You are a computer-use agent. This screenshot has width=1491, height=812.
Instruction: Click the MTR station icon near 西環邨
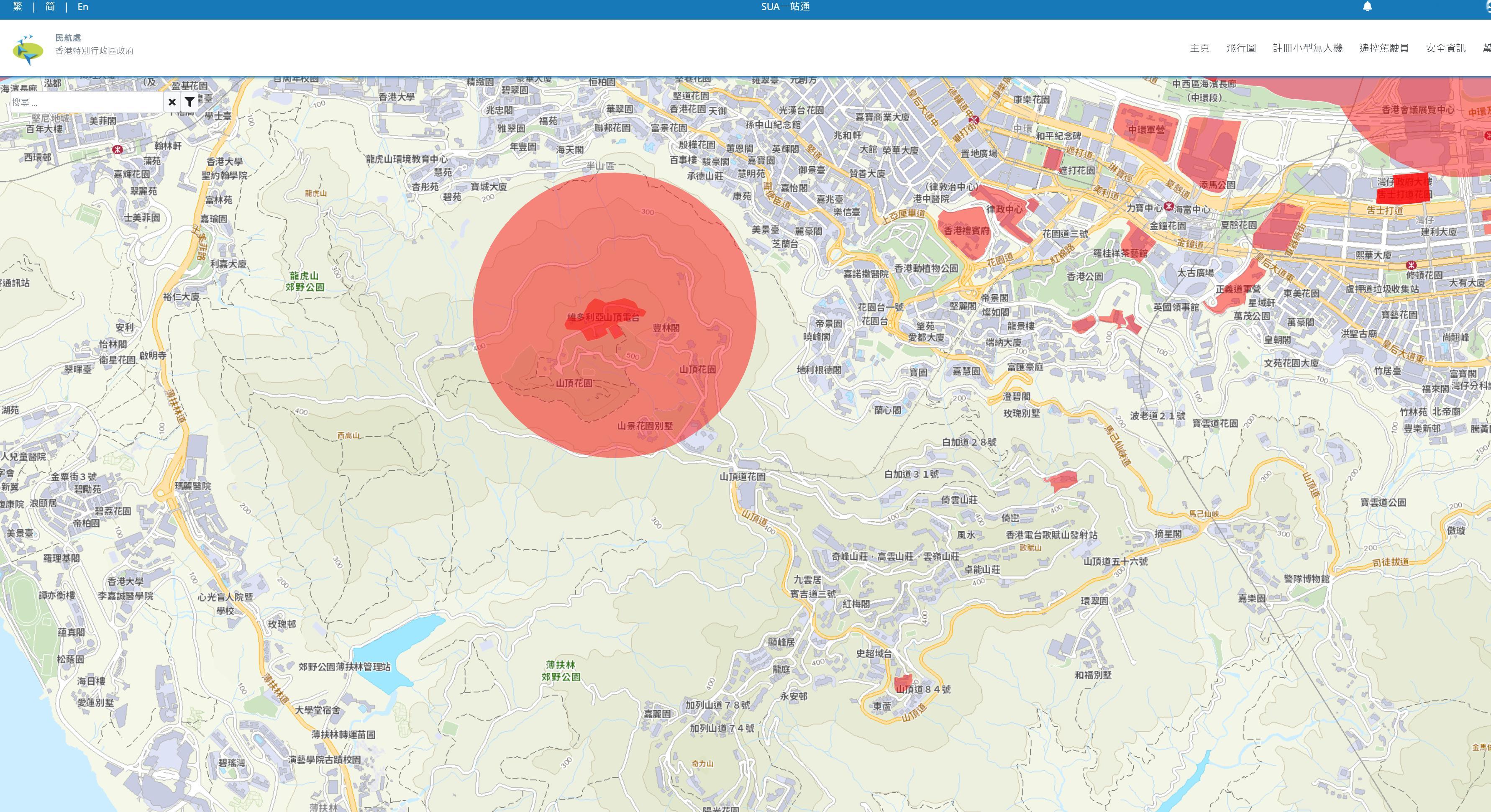pos(118,149)
